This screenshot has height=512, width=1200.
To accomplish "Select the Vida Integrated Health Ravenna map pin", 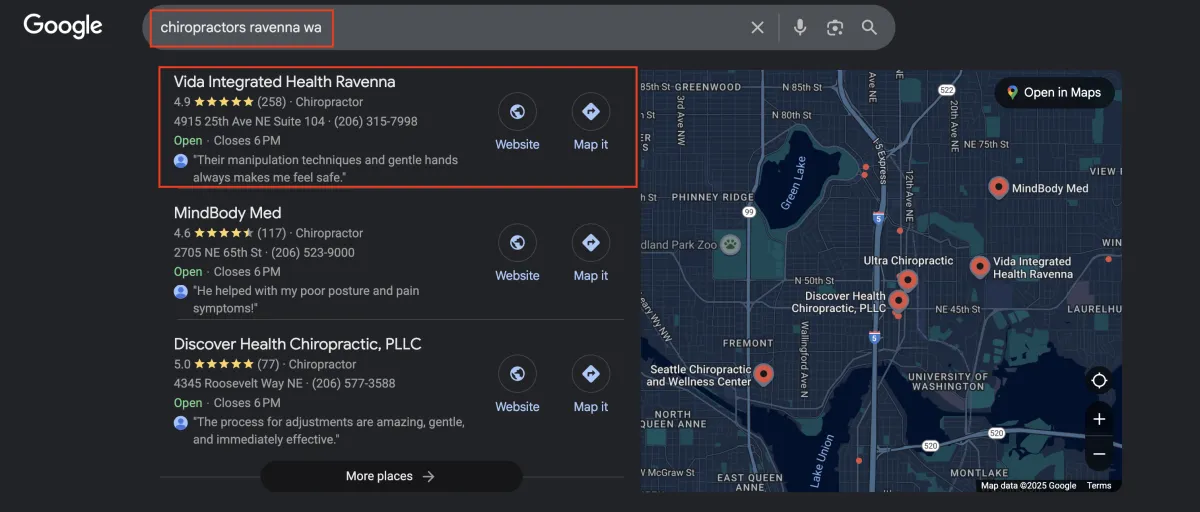I will coord(980,266).
